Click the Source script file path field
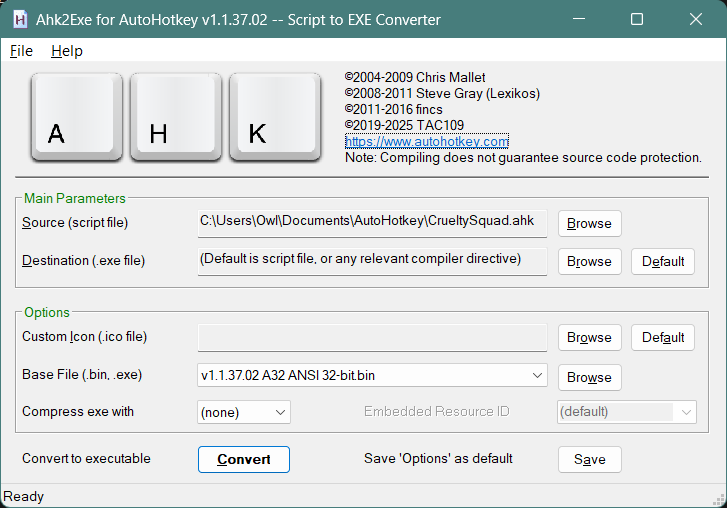Viewport: 727px width, 508px height. tap(372, 221)
